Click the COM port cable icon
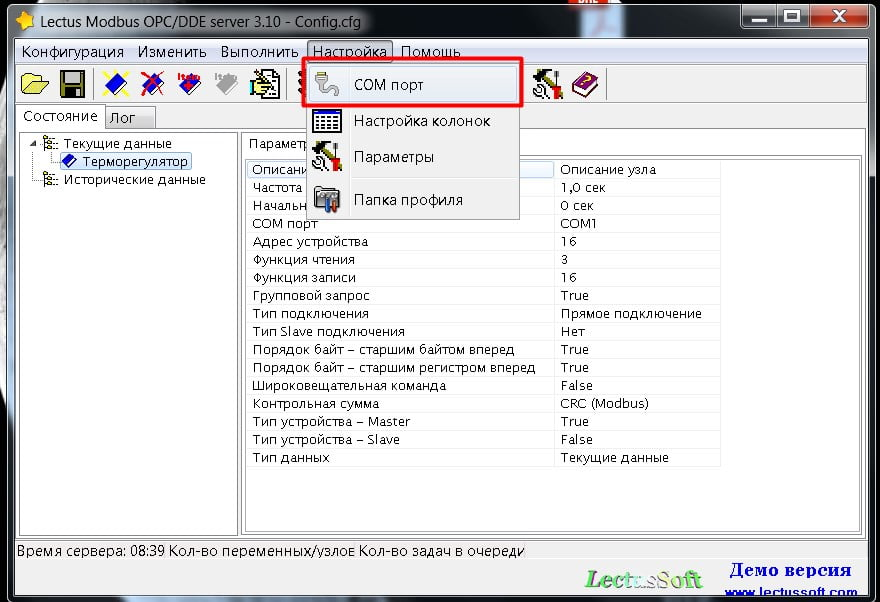880x602 pixels. (x=327, y=85)
